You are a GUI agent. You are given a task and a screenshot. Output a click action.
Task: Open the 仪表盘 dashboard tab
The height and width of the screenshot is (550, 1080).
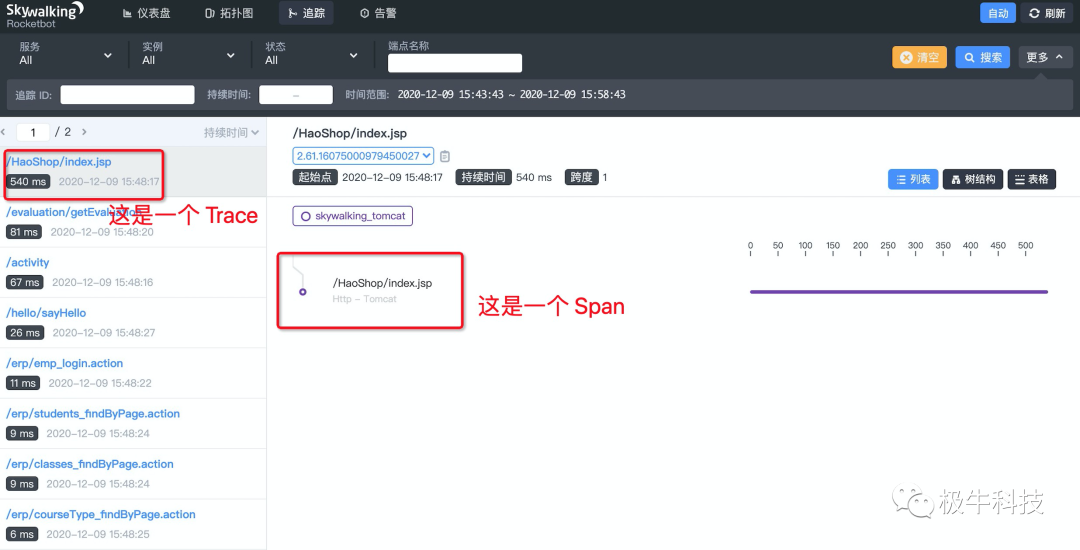pos(146,13)
